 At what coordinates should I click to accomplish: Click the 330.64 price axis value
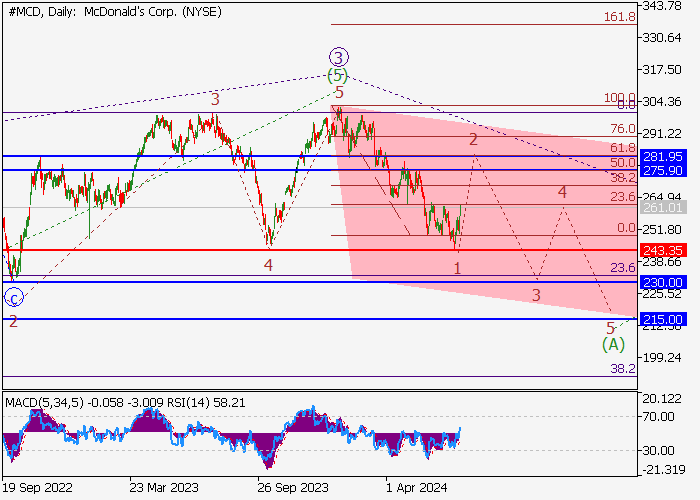662,38
